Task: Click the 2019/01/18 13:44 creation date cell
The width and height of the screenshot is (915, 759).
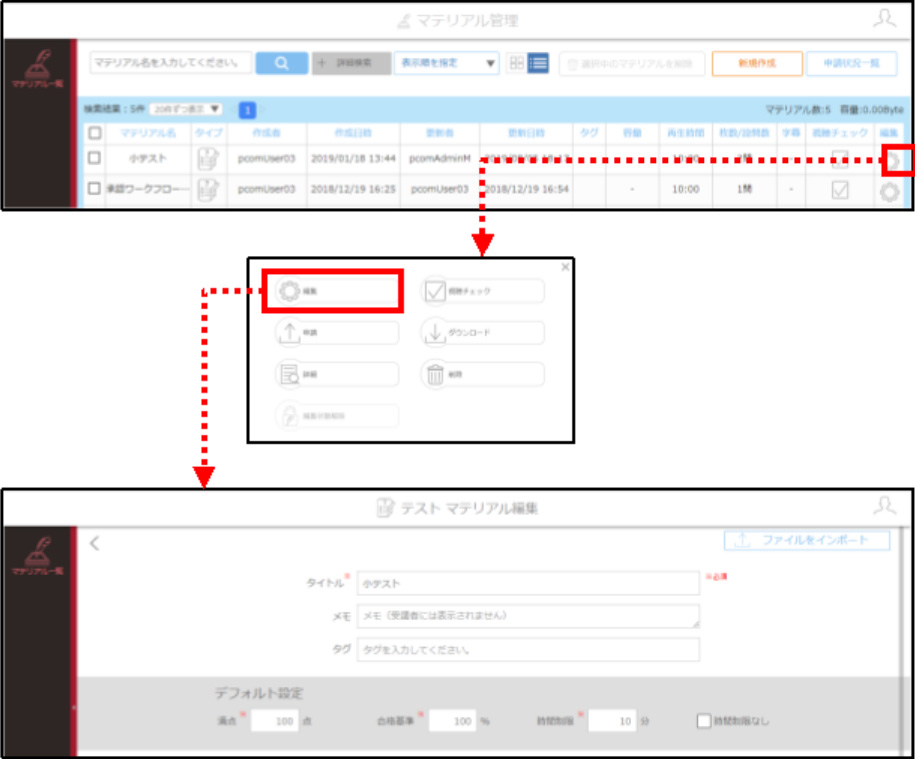Action: pos(353,158)
